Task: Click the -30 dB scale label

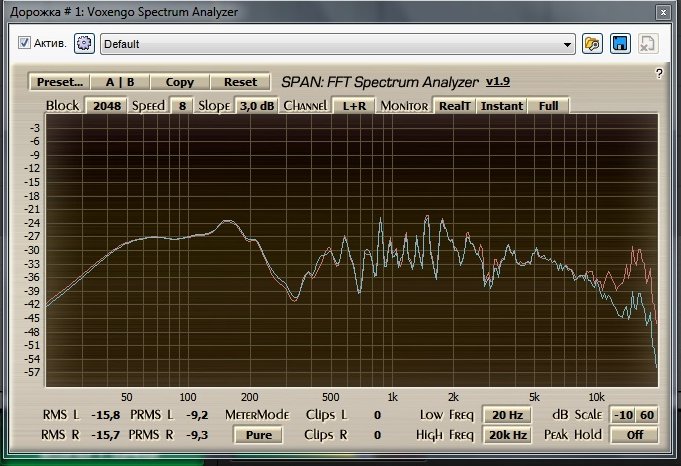Action: (x=33, y=250)
